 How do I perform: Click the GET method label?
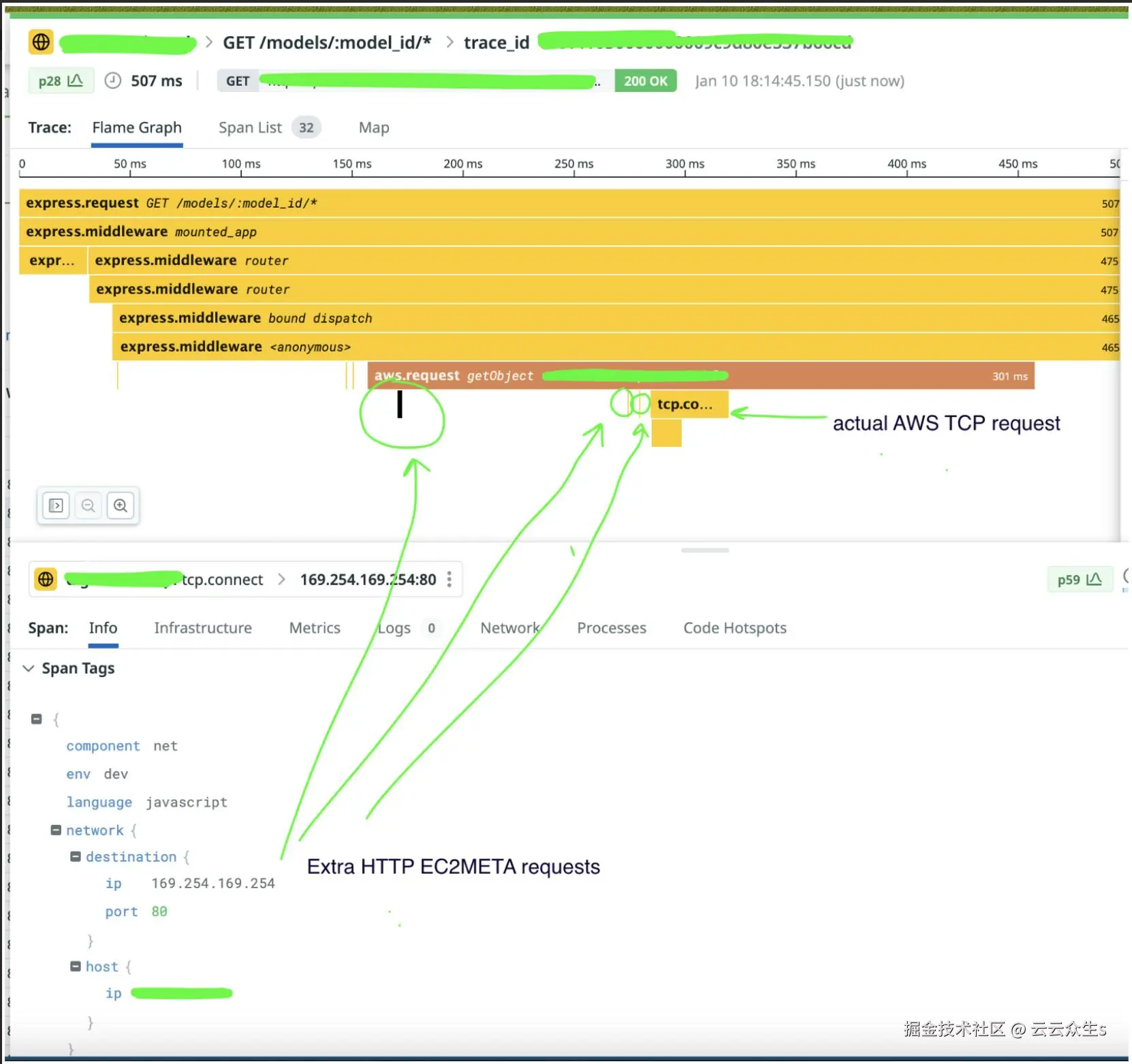pos(238,81)
